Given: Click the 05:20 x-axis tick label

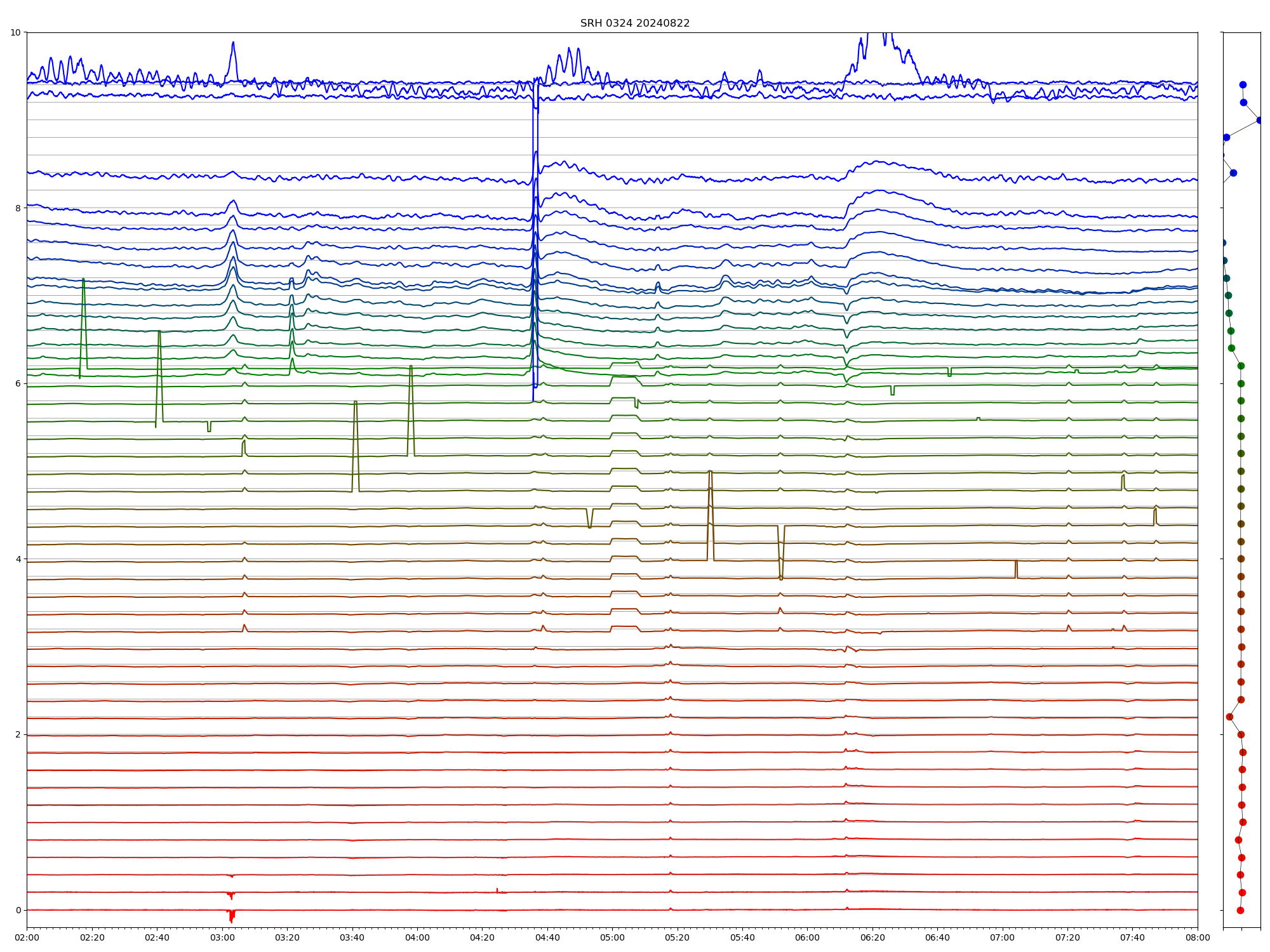Looking at the screenshot, I should coord(677,937).
